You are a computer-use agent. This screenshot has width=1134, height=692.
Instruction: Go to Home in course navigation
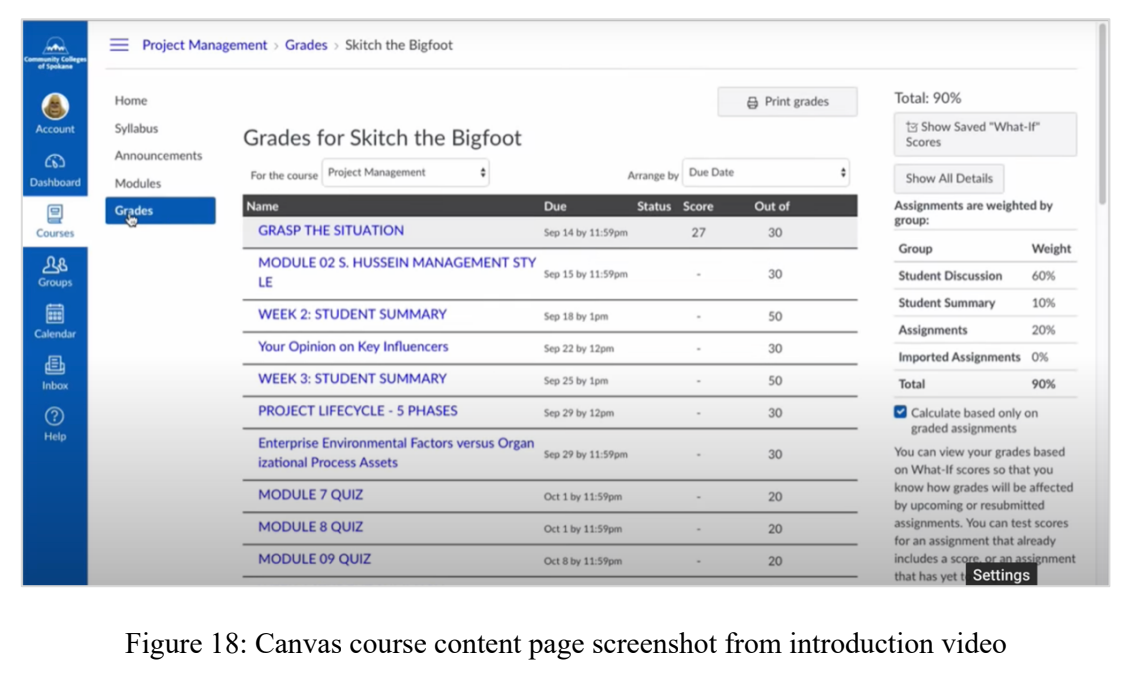(x=131, y=101)
